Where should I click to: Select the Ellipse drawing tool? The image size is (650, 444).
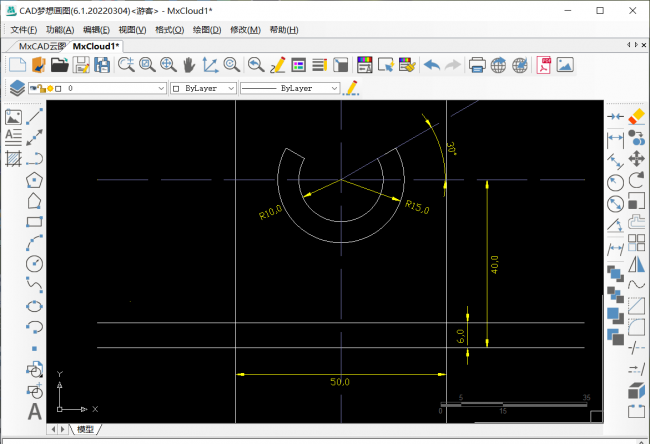34,306
